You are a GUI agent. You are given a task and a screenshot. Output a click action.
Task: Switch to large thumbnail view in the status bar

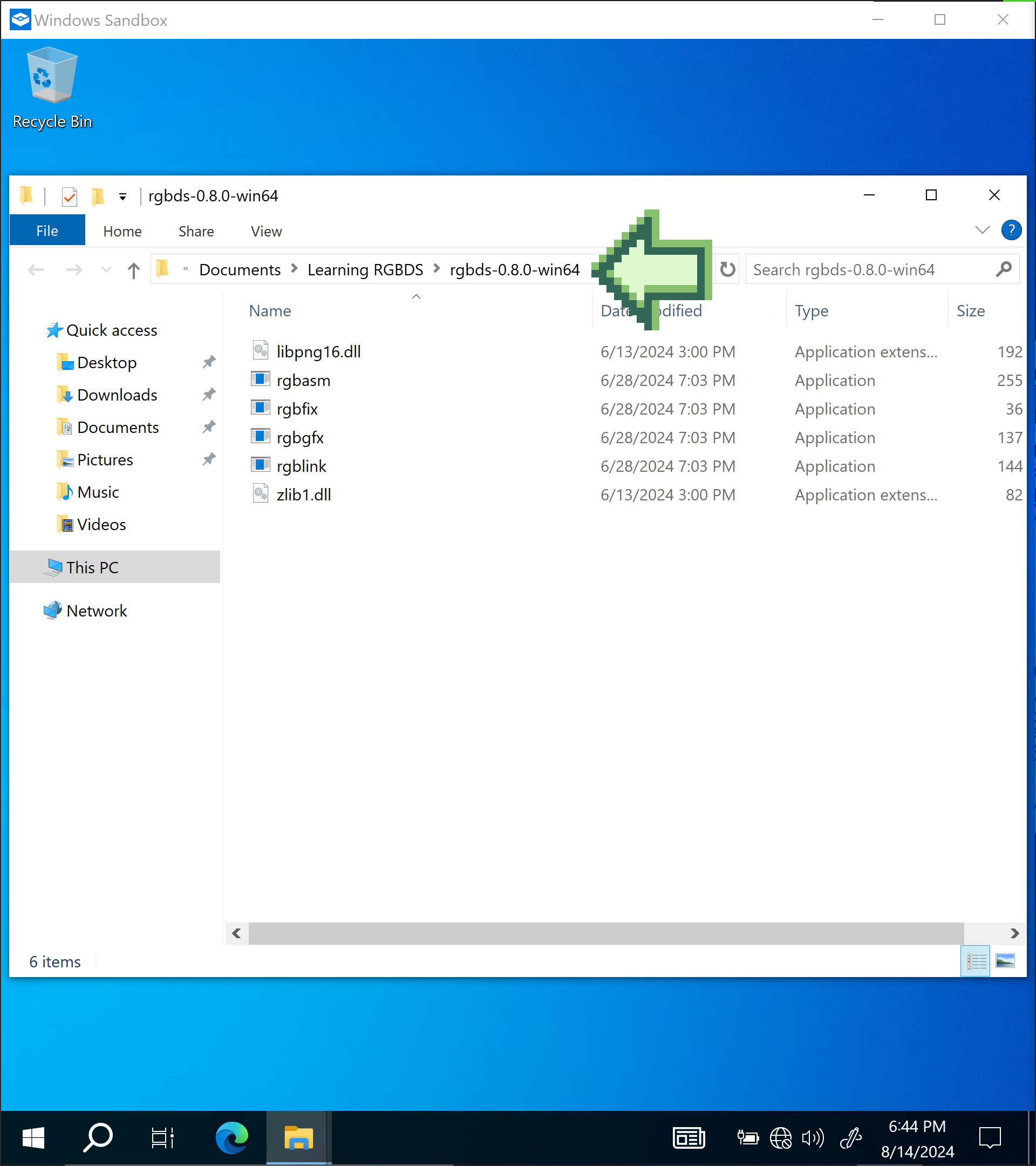(1005, 961)
